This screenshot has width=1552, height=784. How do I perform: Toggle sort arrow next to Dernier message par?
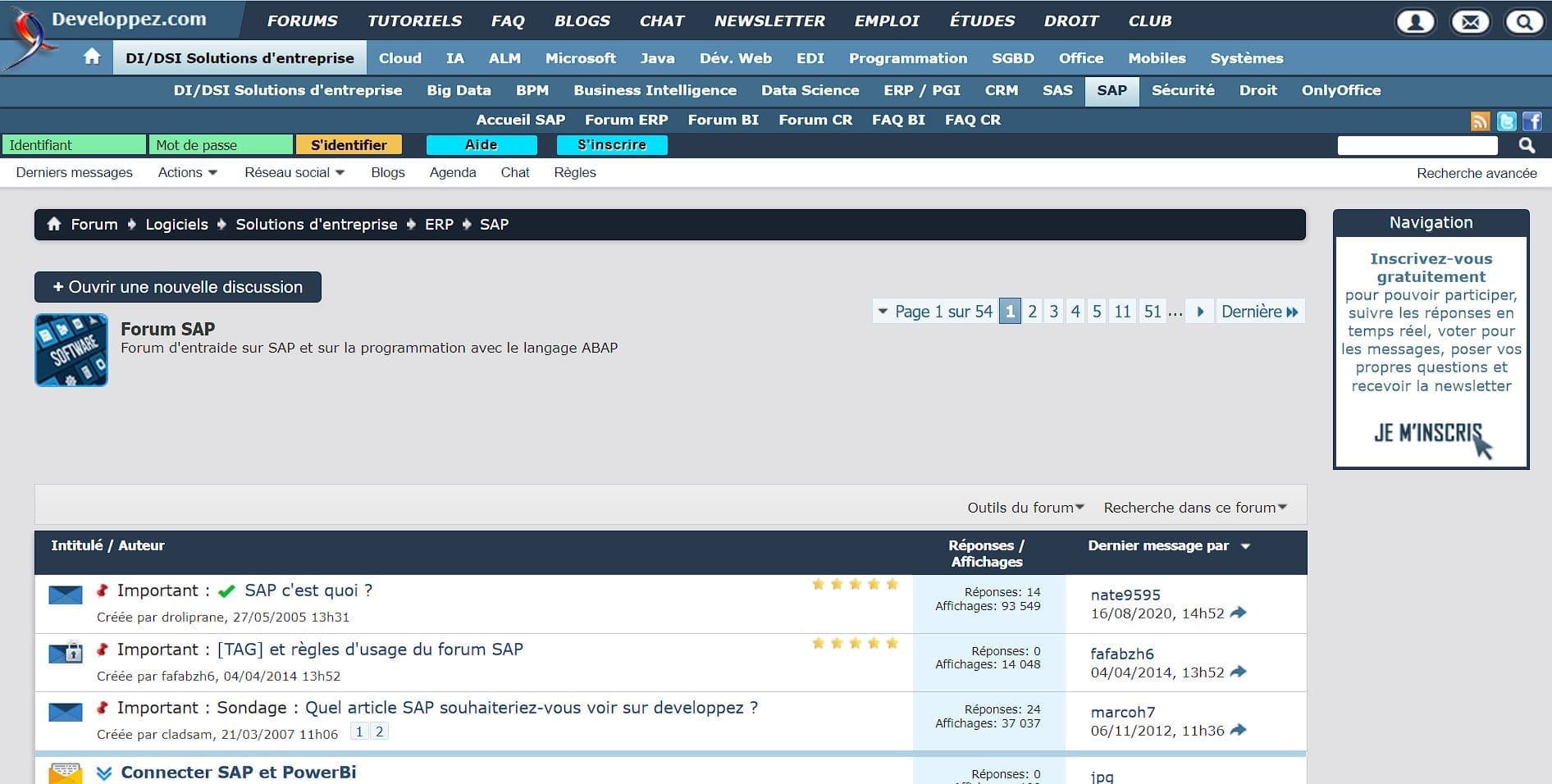pyautogui.click(x=1245, y=546)
